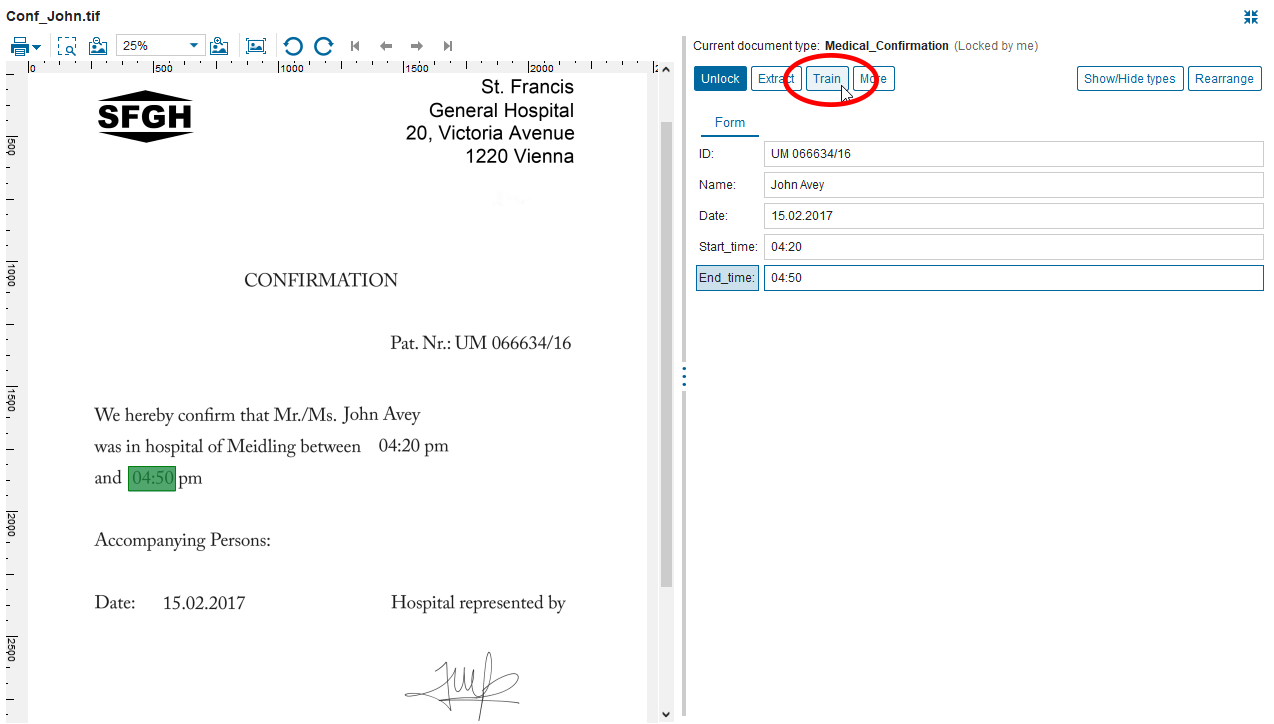Click the Date field showing 15.02.2017

[1013, 216]
